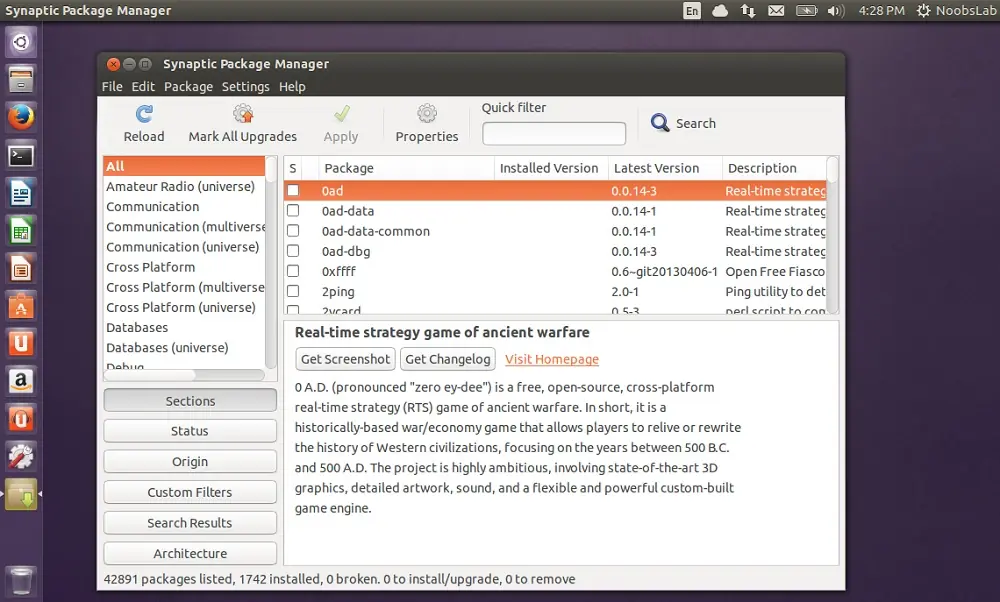Click the volume indicator in top bar
The width and height of the screenshot is (1000, 602).
tap(835, 11)
